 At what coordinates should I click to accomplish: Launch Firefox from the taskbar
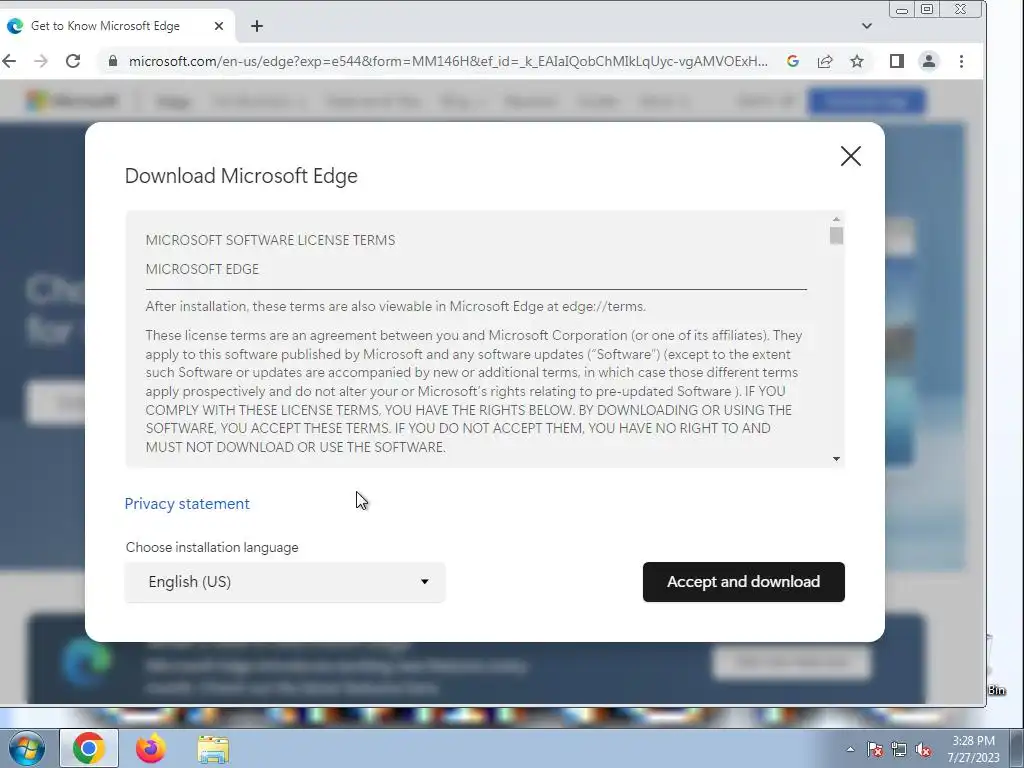151,748
